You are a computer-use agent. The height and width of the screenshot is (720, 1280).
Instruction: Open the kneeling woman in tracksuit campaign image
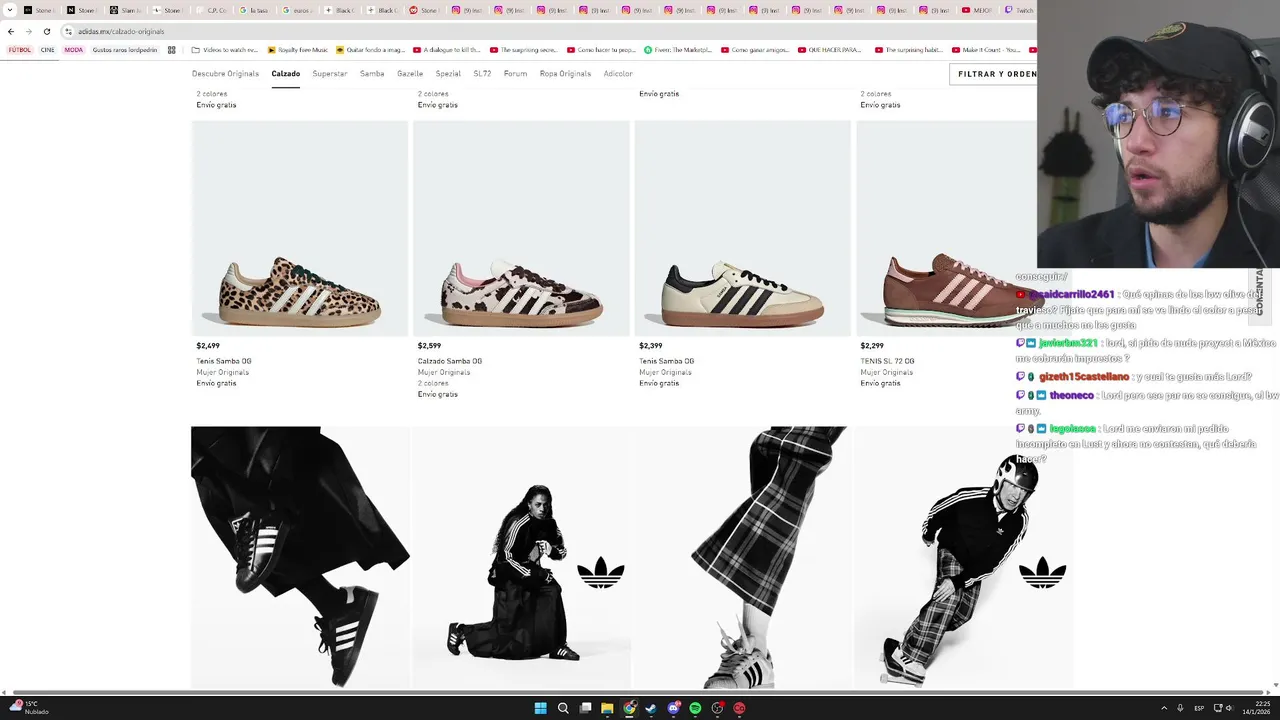point(521,557)
